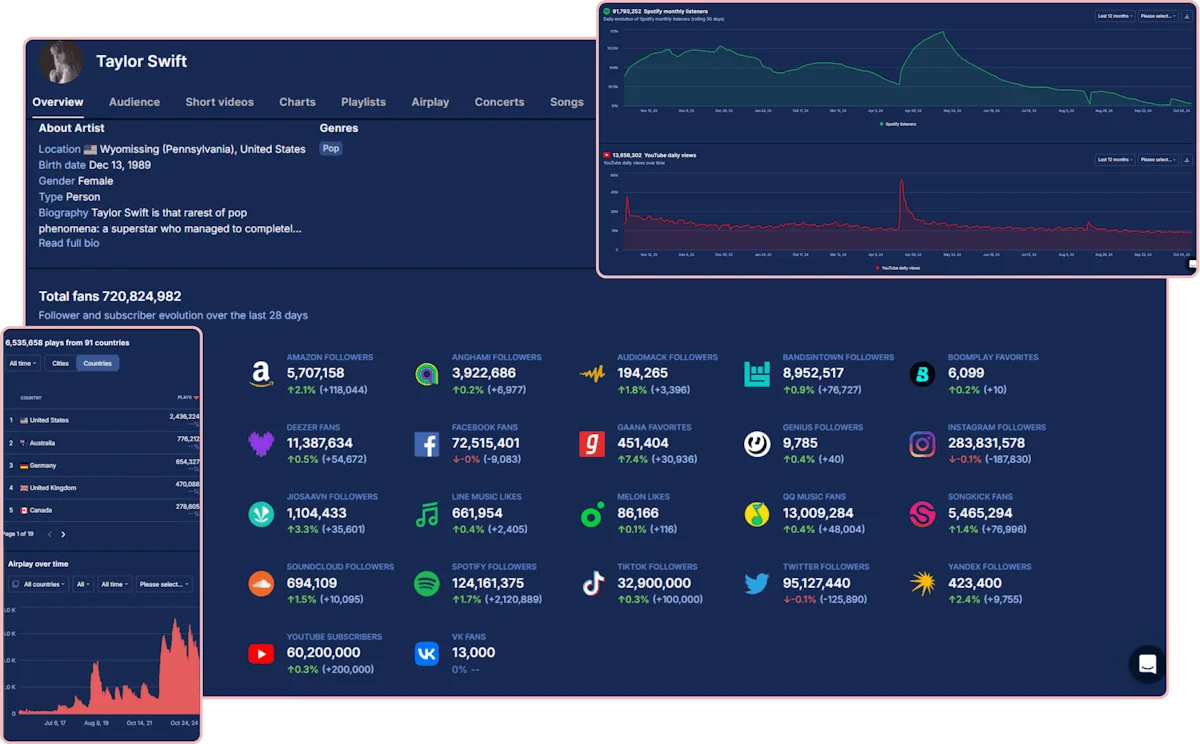The image size is (1200, 744).
Task: Switch the plays panel to Cities view
Action: click(x=60, y=363)
